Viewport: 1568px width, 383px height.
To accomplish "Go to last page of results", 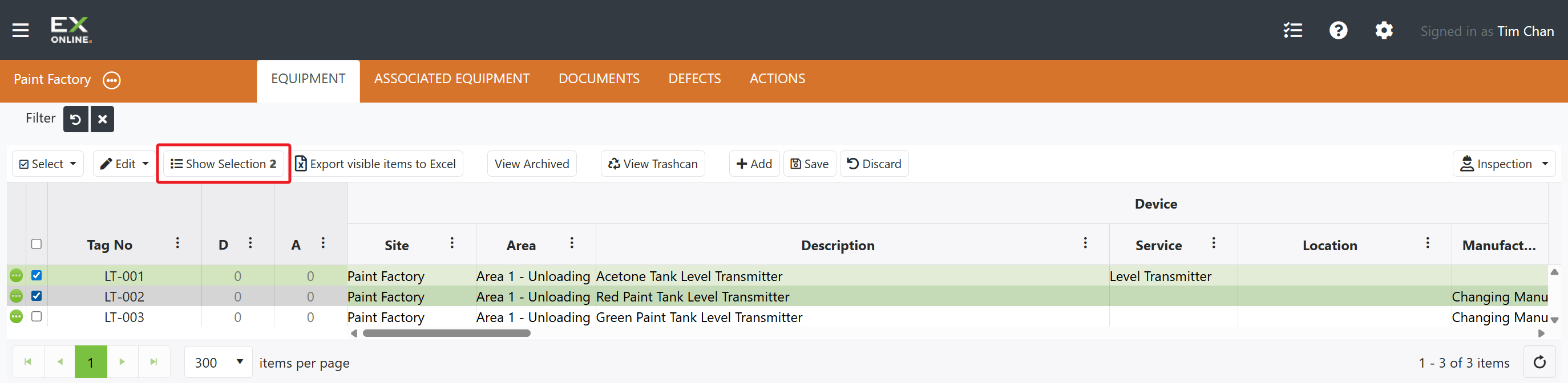I will tap(154, 362).
